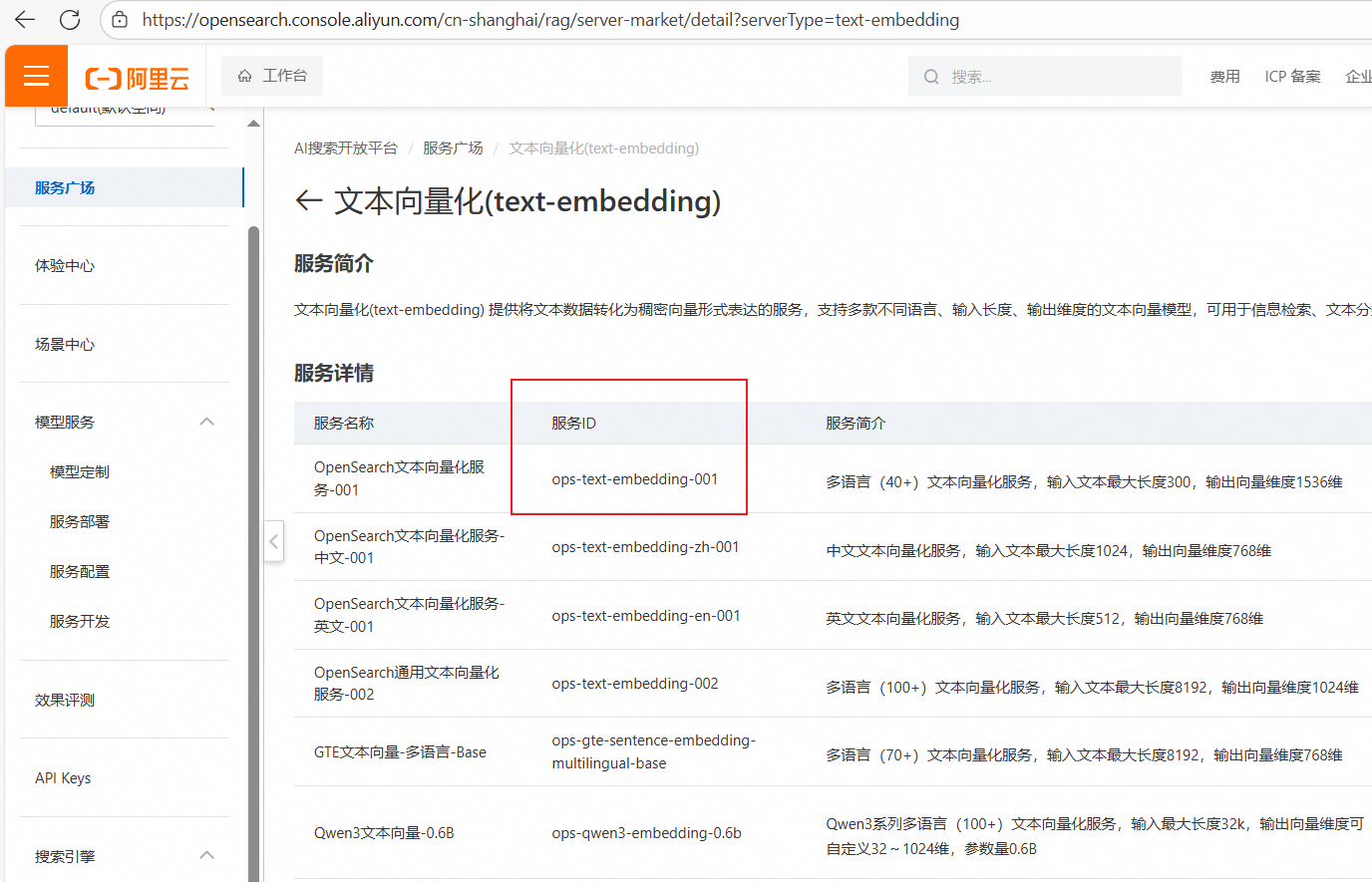Image resolution: width=1372 pixels, height=882 pixels.
Task: Click the 英文文本向量化服务 description text
Action: (x=1044, y=619)
